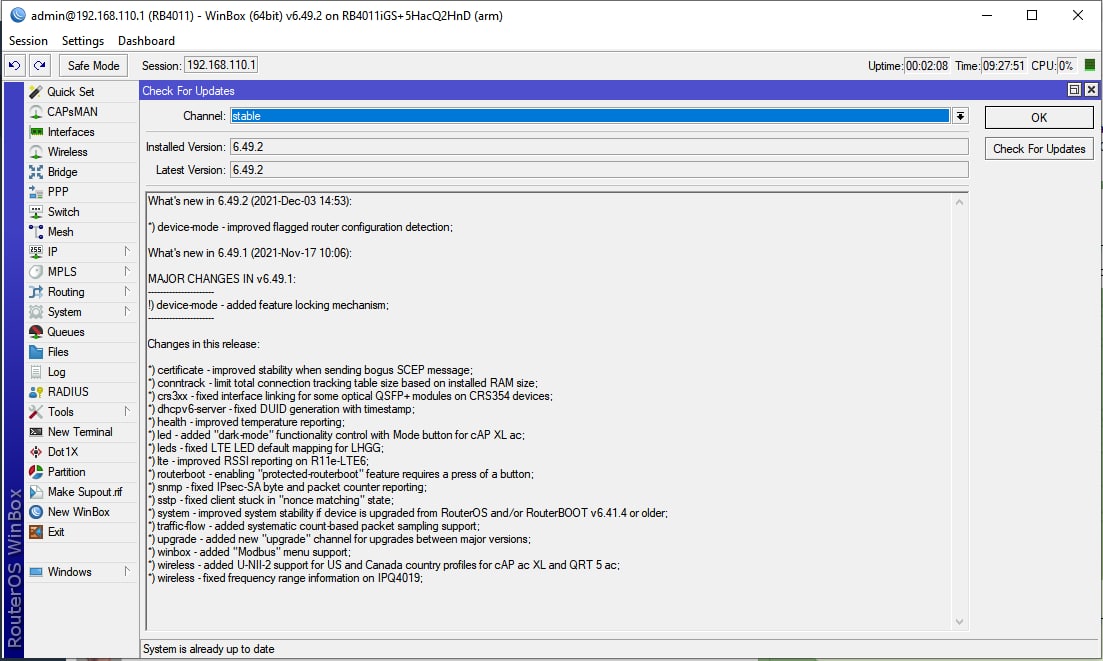The height and width of the screenshot is (661, 1103).
Task: Click the "Changes in this release:" line
Action: pos(203,345)
